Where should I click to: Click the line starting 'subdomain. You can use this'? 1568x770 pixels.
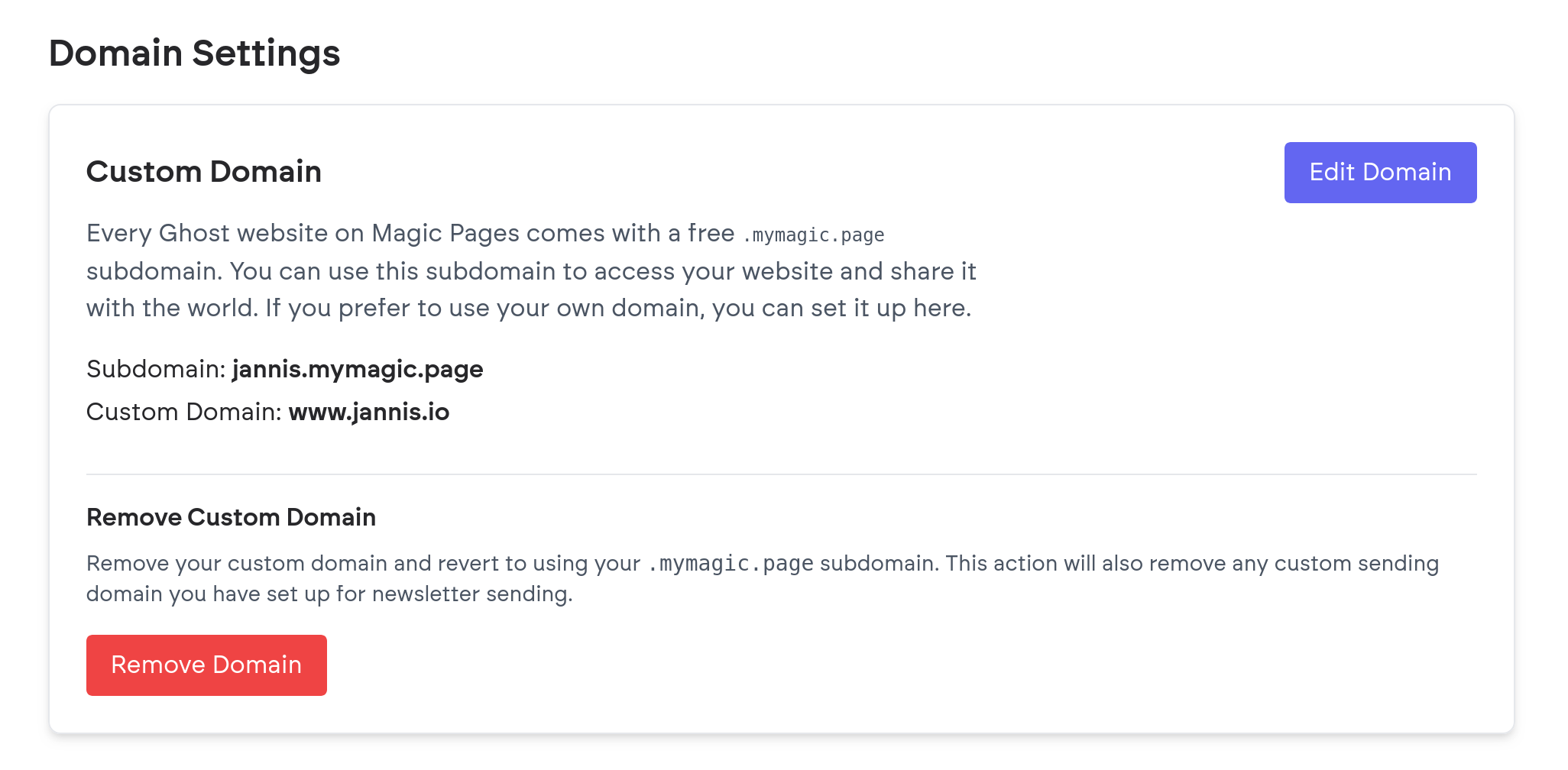(531, 272)
